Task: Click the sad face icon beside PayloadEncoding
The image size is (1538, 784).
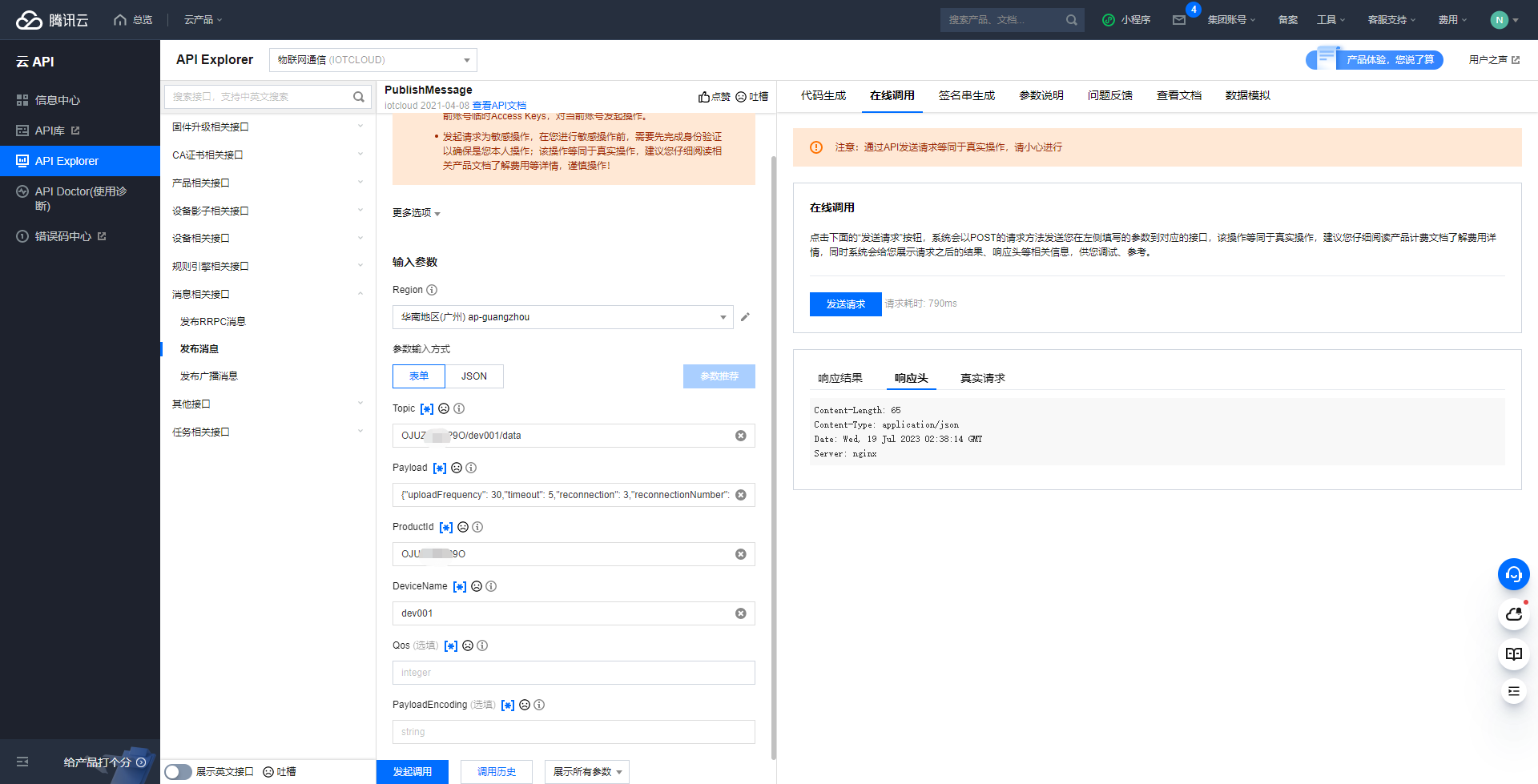Action: click(x=525, y=705)
